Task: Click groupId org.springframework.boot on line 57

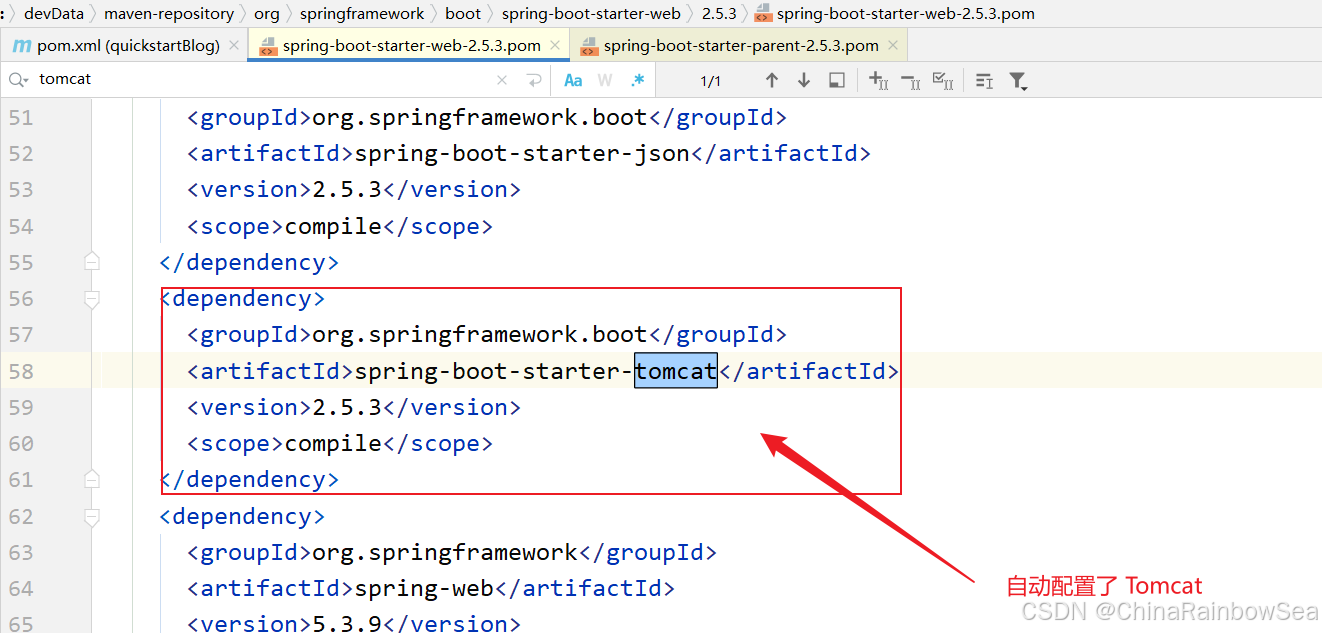Action: [480, 335]
